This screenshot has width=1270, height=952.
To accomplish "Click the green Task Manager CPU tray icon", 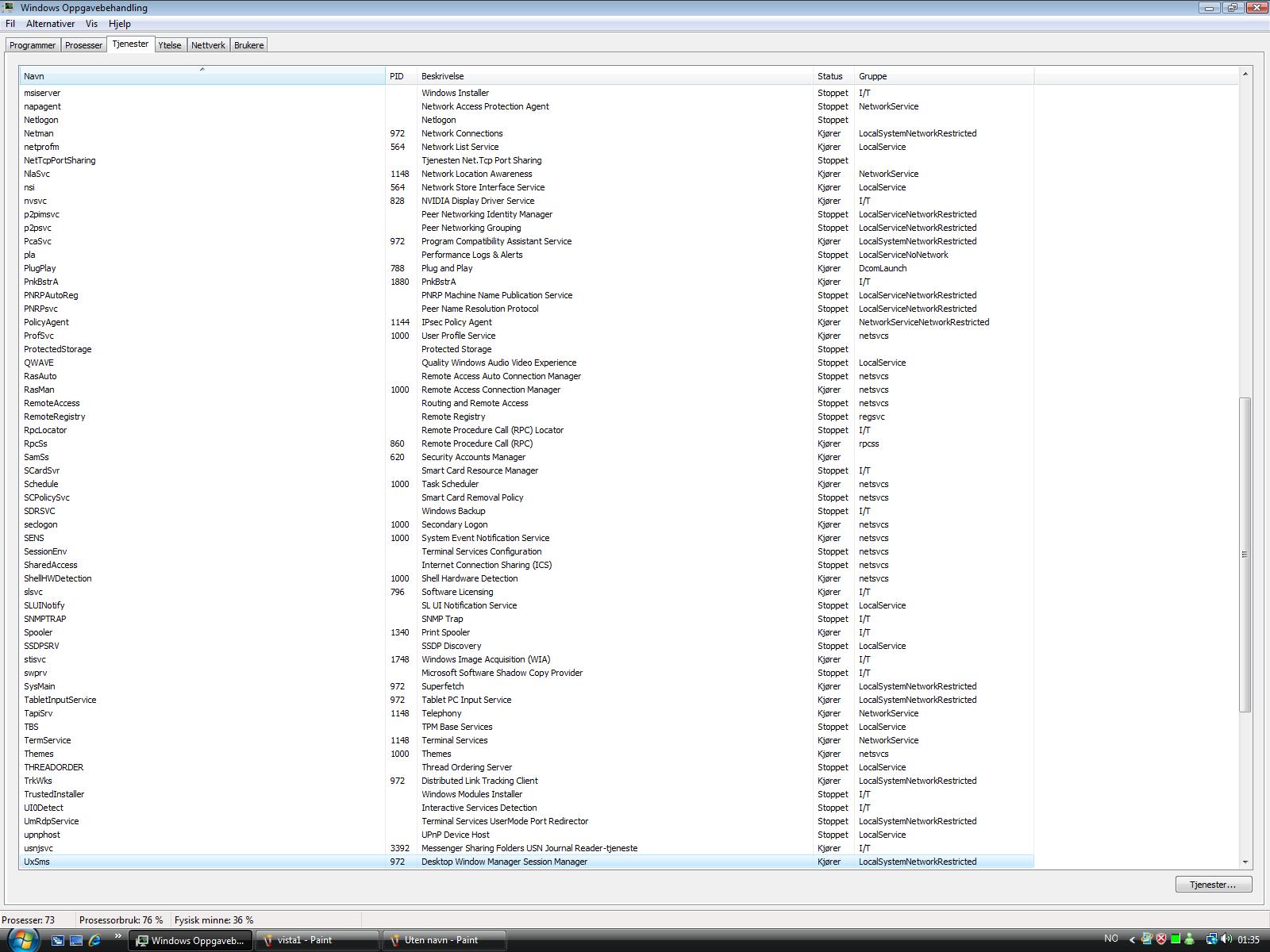I will click(x=1176, y=939).
